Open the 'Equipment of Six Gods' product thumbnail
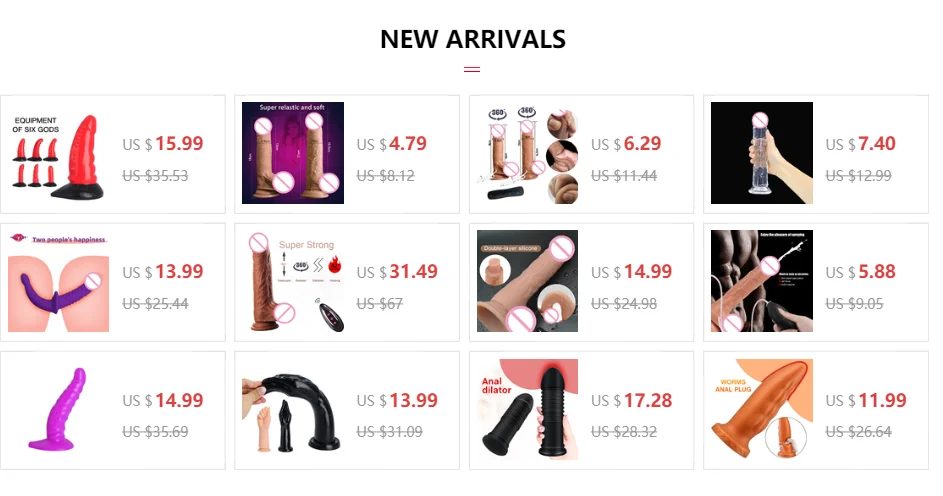Screen dimensions: 943x496 click(58, 153)
